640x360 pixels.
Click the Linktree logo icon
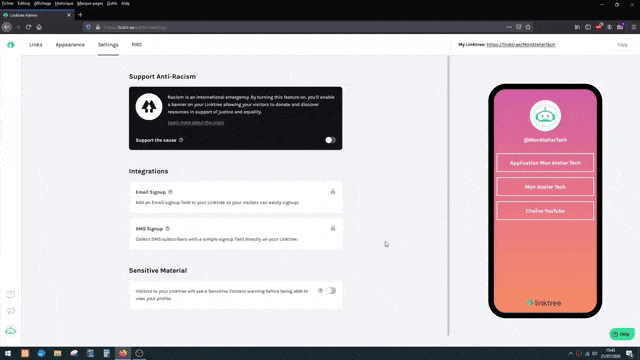pyautogui.click(x=11, y=44)
